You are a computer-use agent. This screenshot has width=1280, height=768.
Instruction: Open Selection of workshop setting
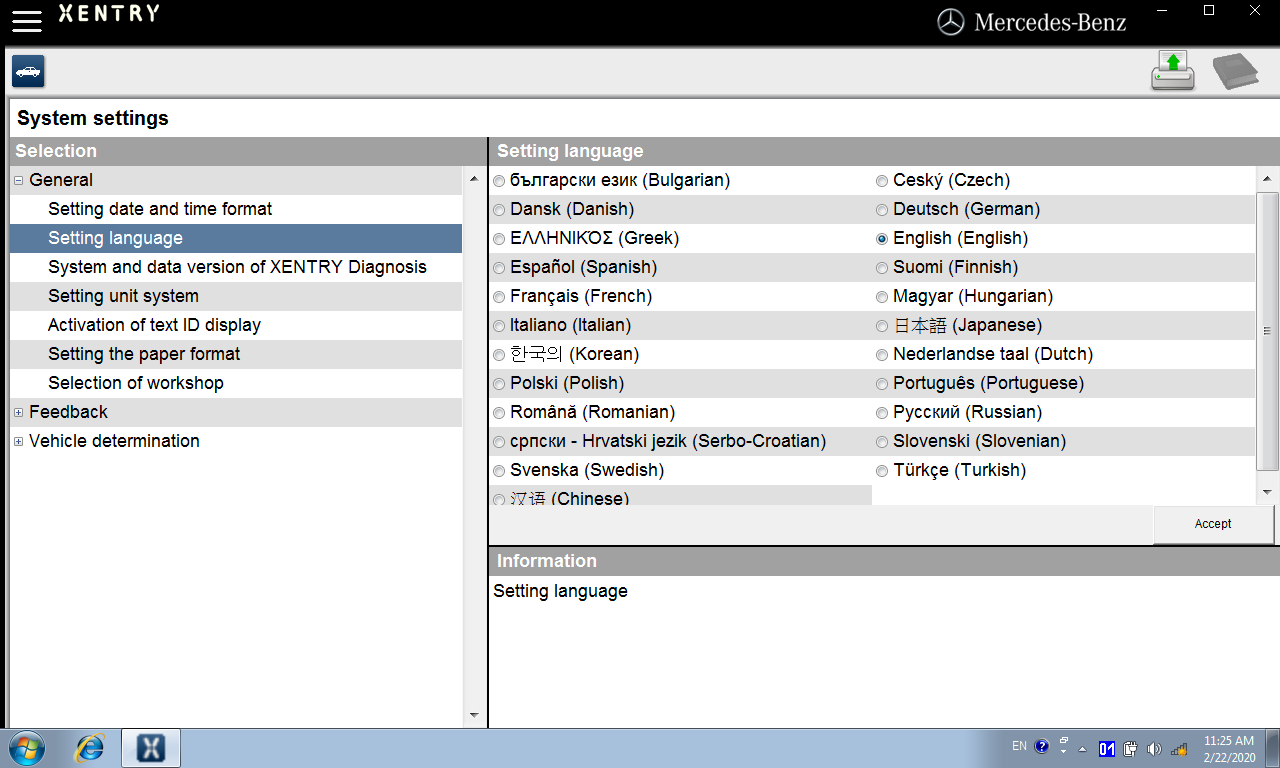click(x=136, y=383)
